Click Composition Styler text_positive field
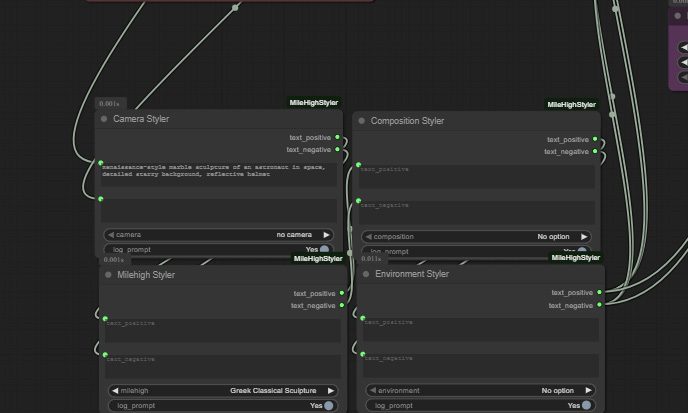688x413 pixels. [477, 177]
